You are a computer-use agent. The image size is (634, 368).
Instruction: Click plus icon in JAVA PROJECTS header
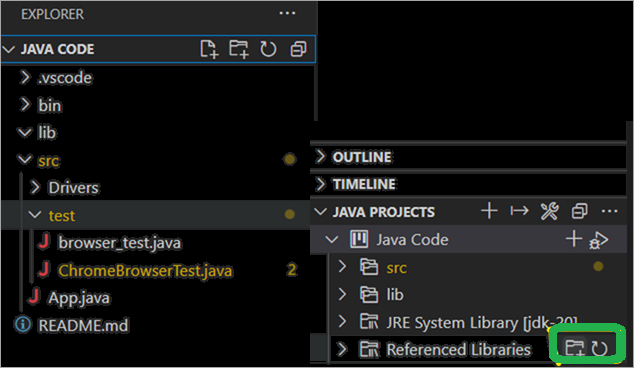point(489,211)
